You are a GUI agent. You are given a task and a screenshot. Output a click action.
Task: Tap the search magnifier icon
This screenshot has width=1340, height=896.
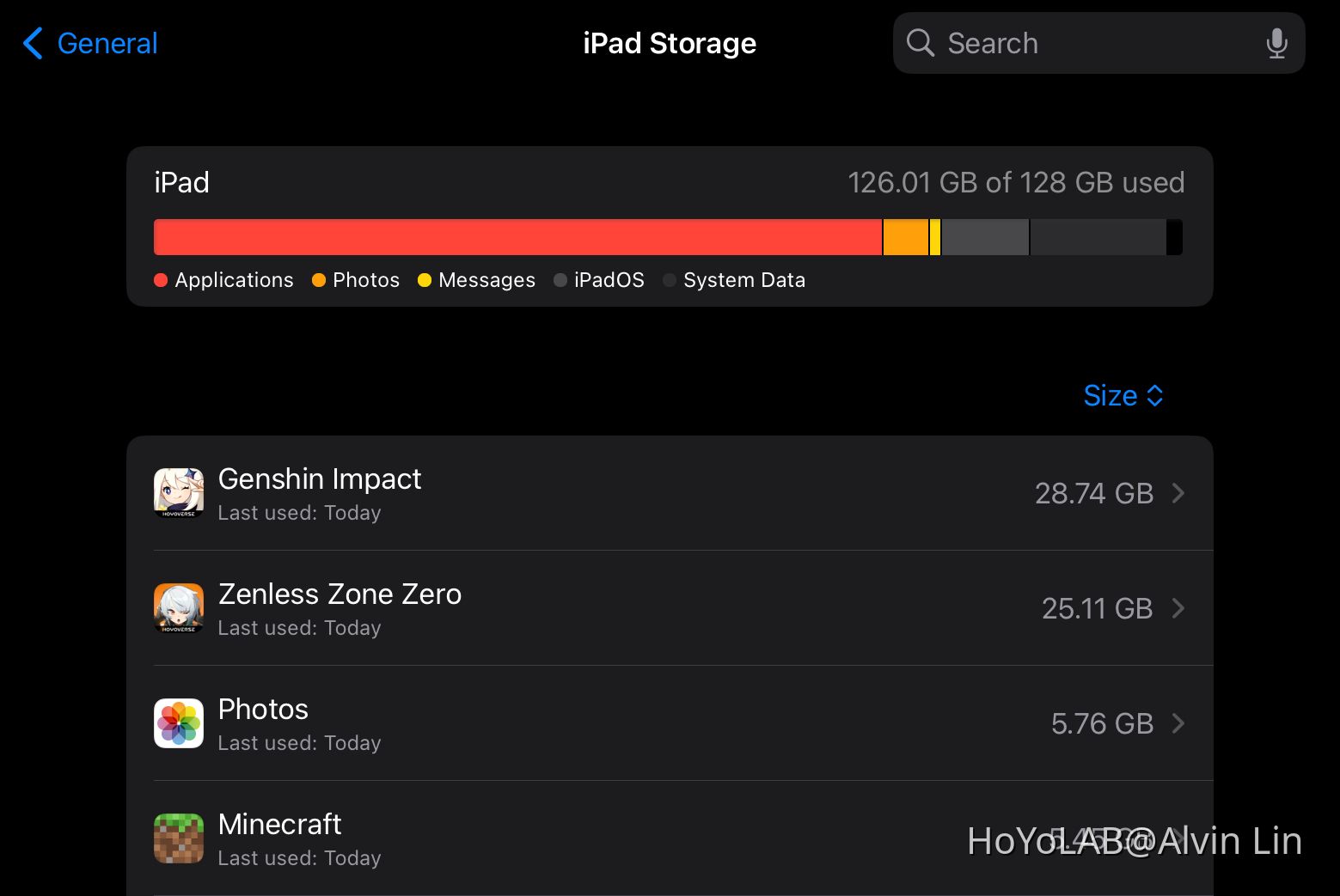pyautogui.click(x=920, y=43)
